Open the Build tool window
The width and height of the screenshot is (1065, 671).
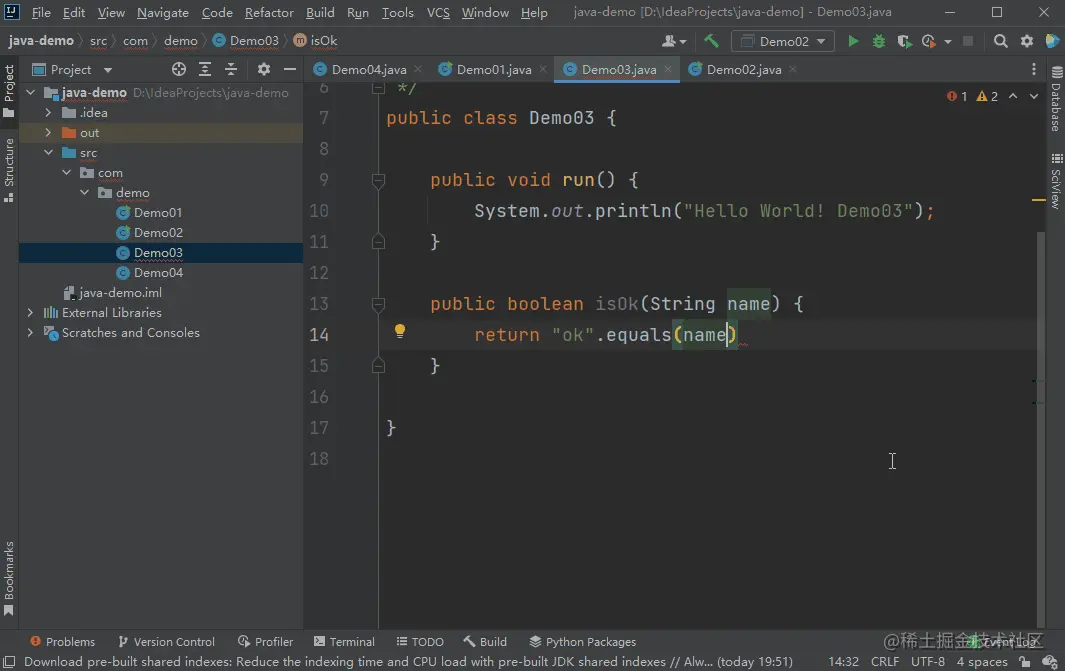[x=485, y=642]
